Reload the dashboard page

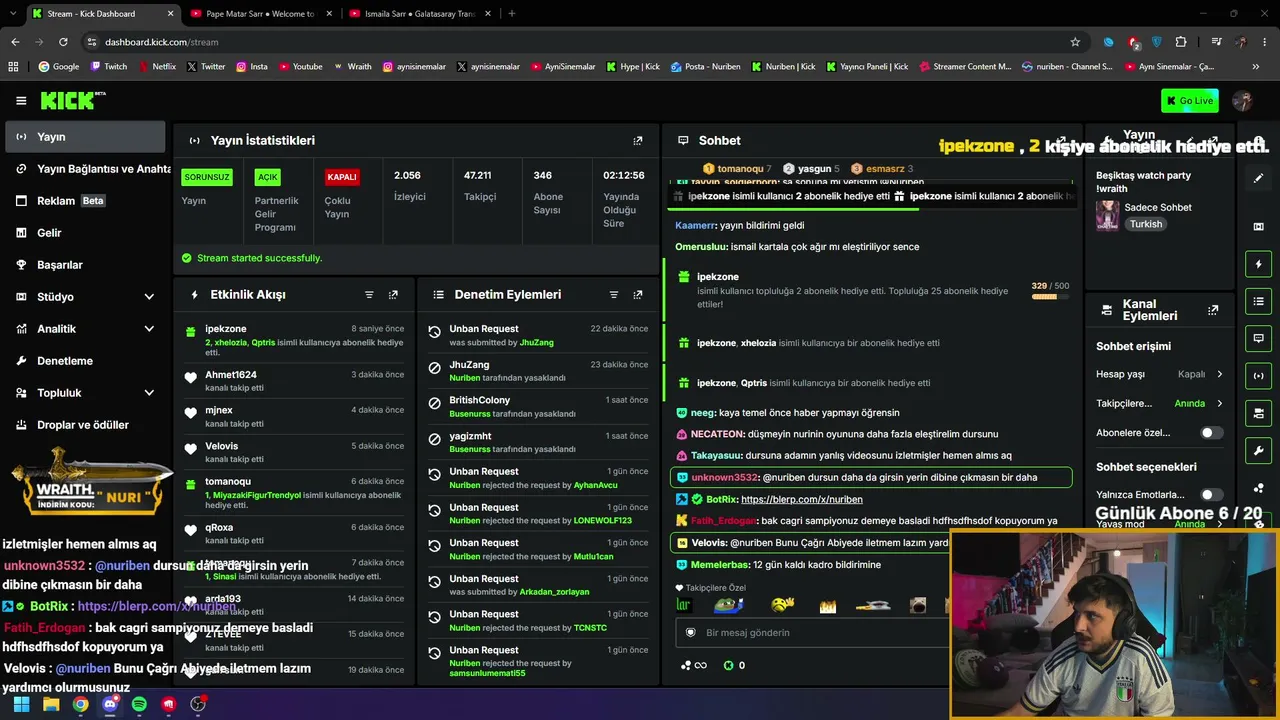click(x=63, y=42)
